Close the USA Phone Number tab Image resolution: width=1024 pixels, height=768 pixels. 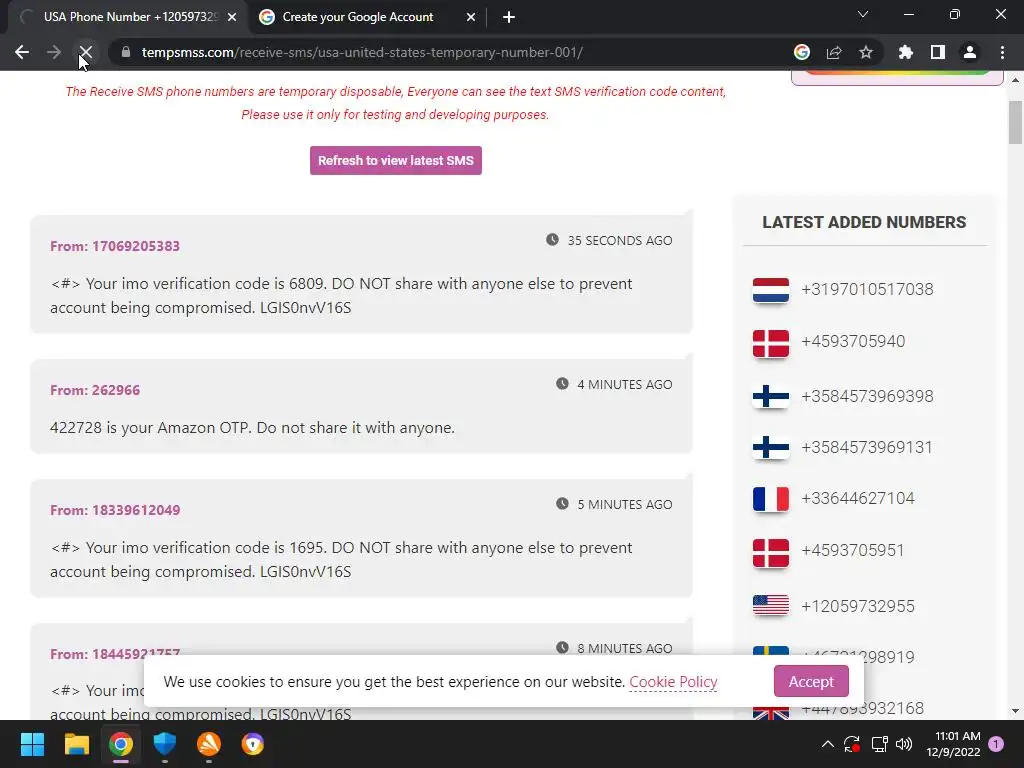[x=232, y=17]
